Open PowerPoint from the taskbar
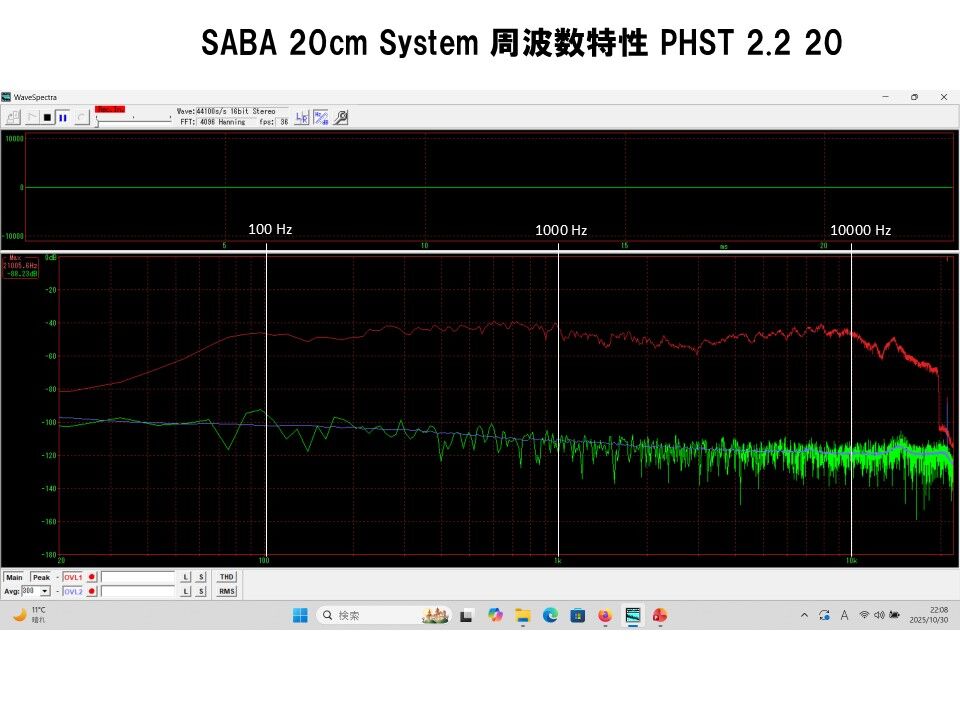This screenshot has width=960, height=720. point(659,615)
